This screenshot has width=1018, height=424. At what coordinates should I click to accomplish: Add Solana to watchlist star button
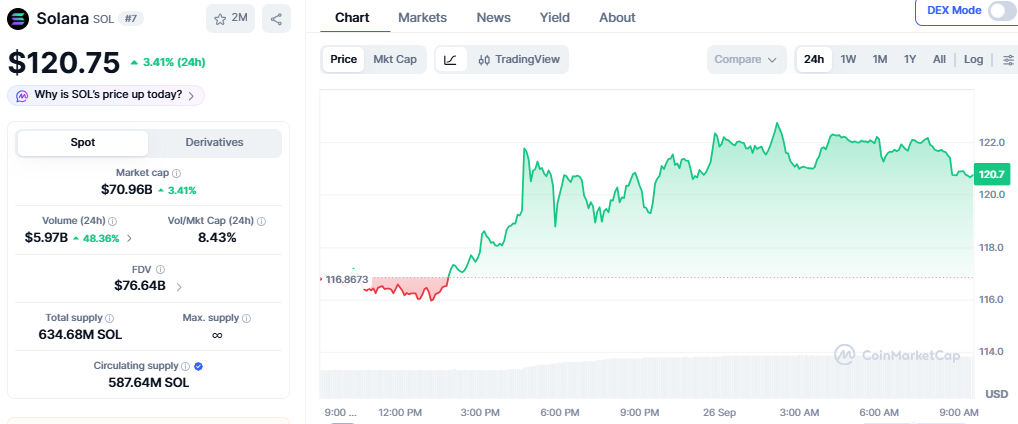point(230,18)
